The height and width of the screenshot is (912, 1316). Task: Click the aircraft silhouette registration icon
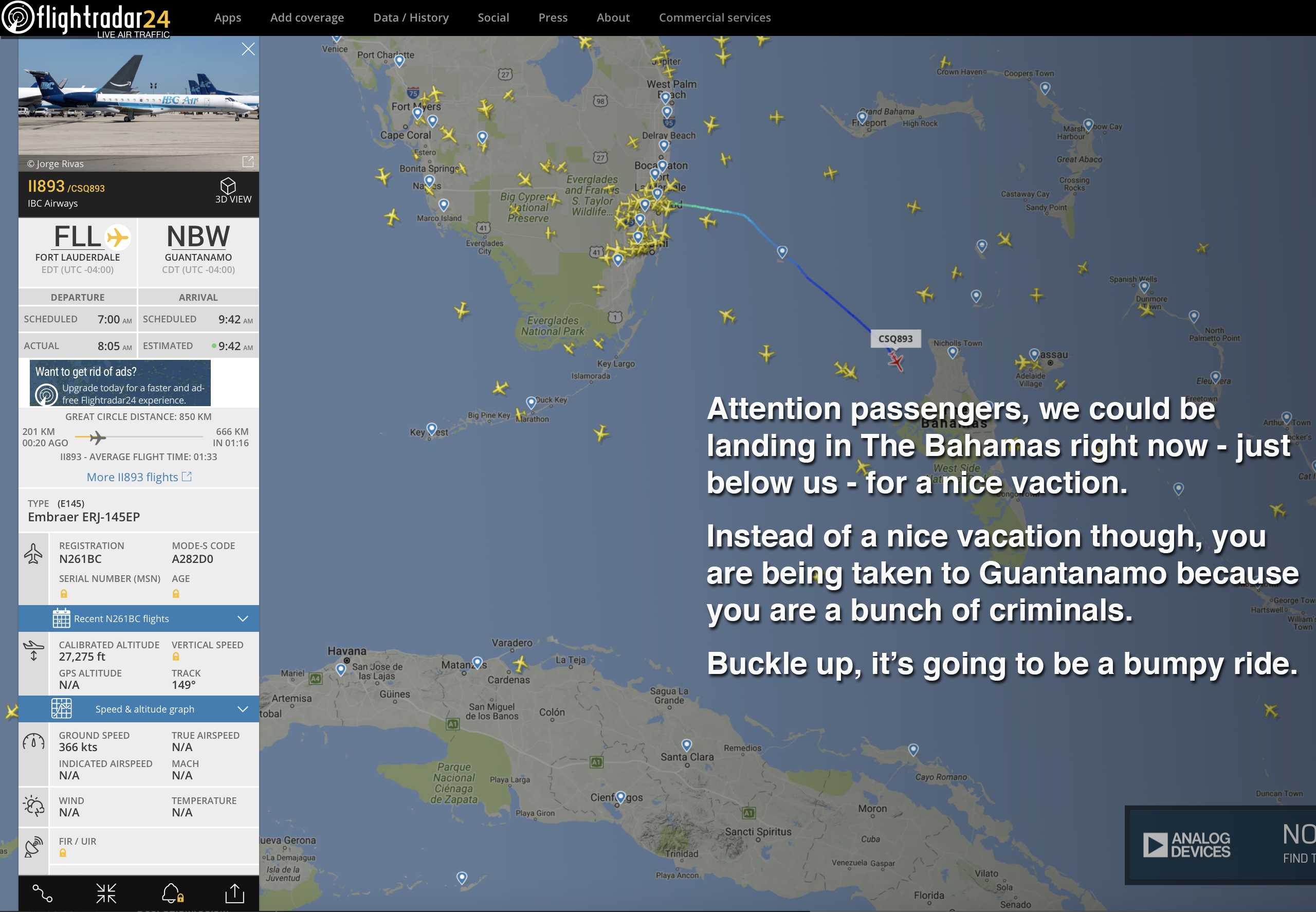pyautogui.click(x=33, y=554)
